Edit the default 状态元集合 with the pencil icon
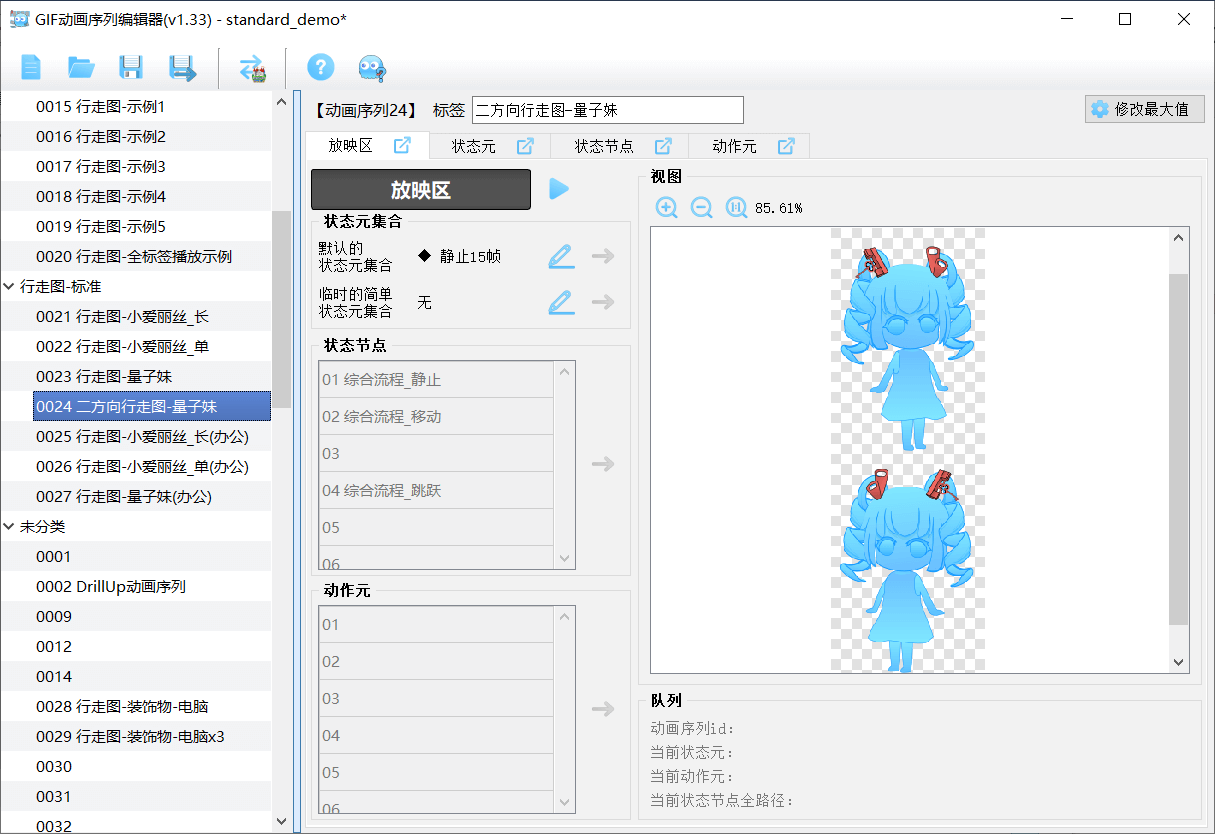Screen dimensions: 1215x834 pyautogui.click(x=562, y=257)
